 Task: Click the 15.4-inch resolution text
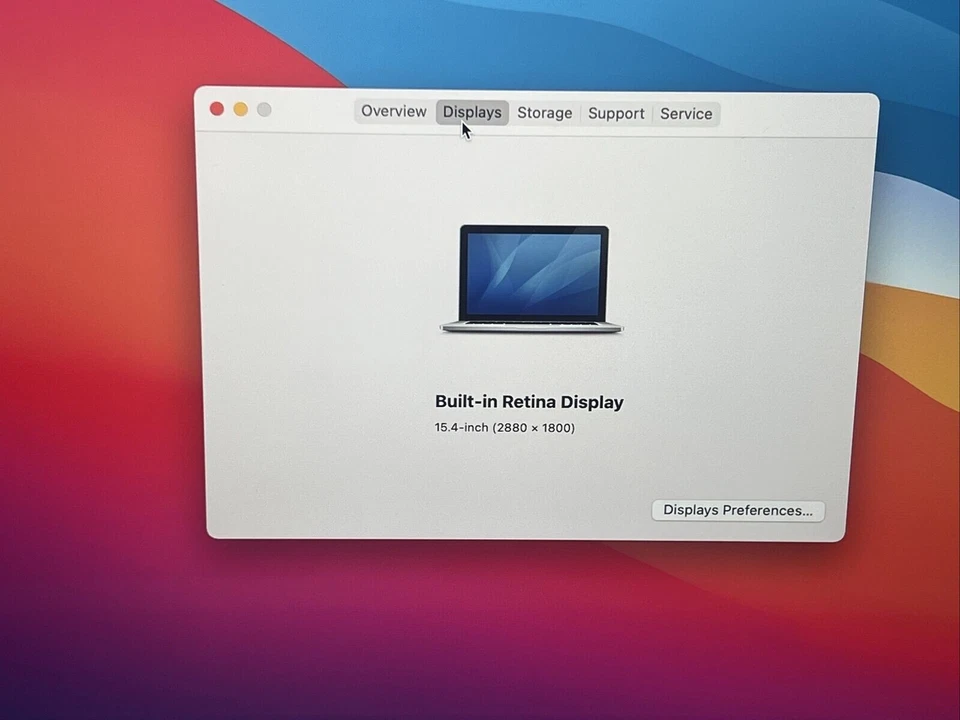pos(504,427)
